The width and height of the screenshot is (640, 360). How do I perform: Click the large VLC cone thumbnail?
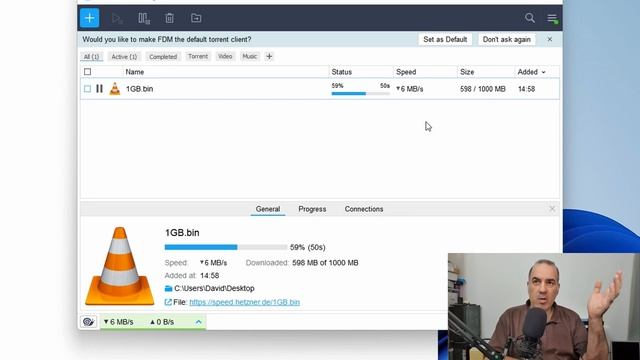click(120, 266)
